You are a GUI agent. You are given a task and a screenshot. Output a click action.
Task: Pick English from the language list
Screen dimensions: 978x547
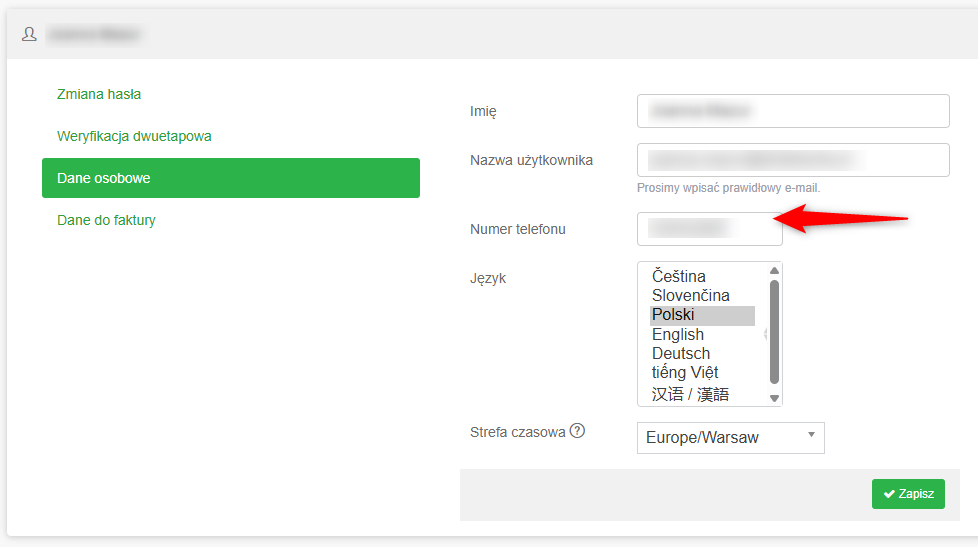[x=677, y=335]
